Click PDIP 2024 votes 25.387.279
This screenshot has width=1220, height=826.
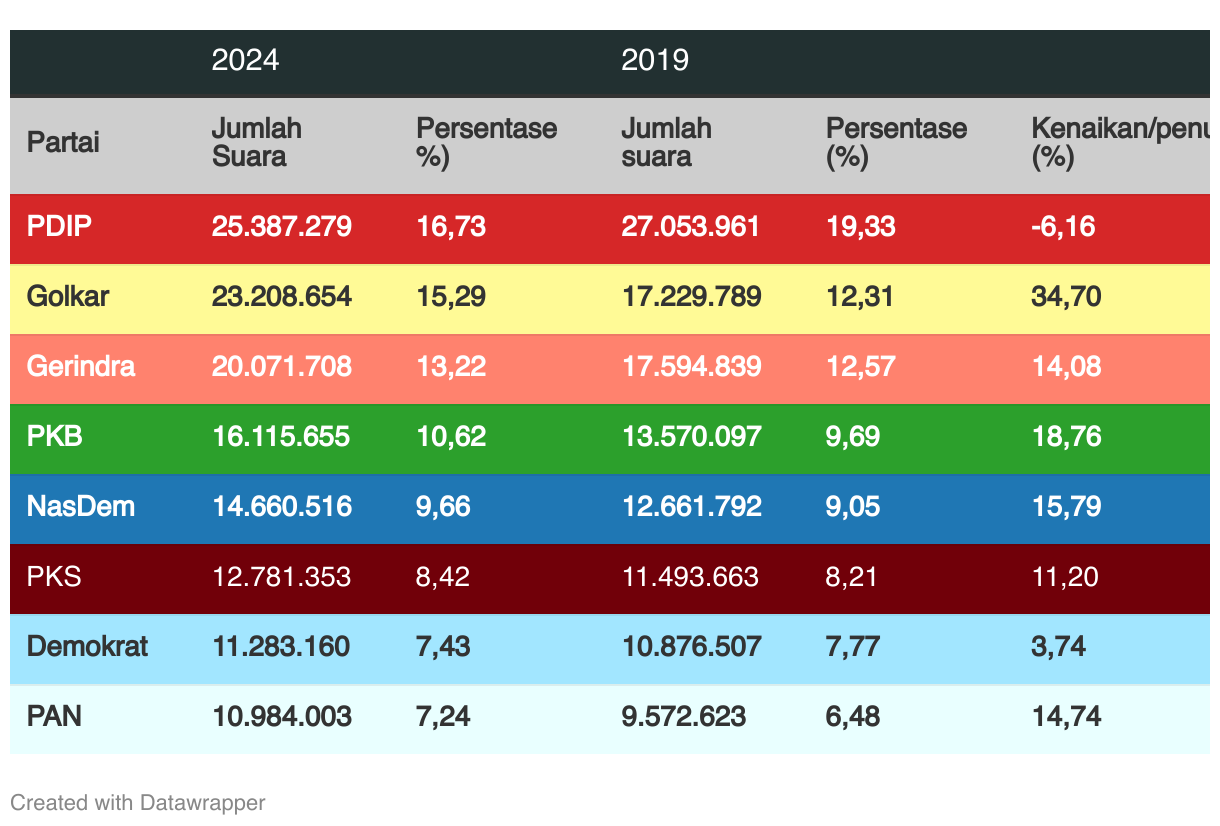pyautogui.click(x=282, y=226)
